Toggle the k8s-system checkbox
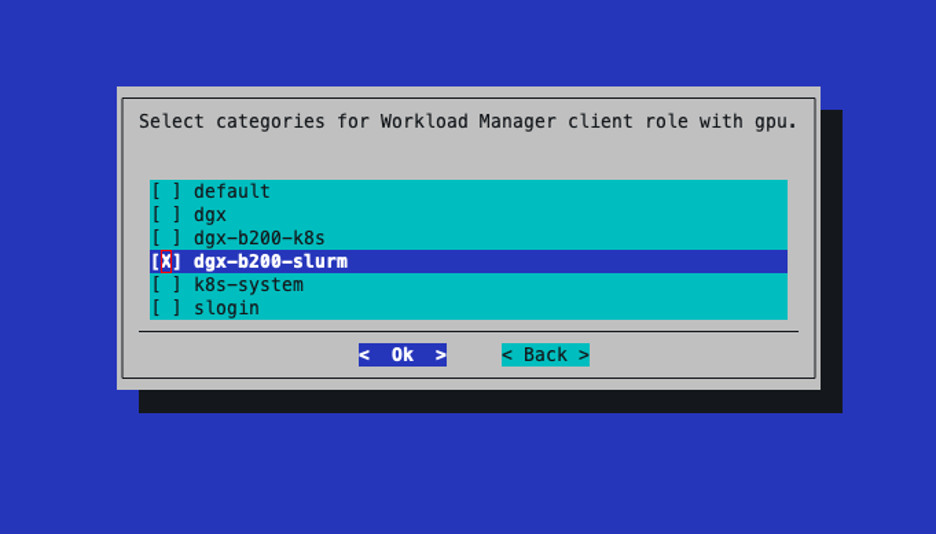 (x=166, y=285)
